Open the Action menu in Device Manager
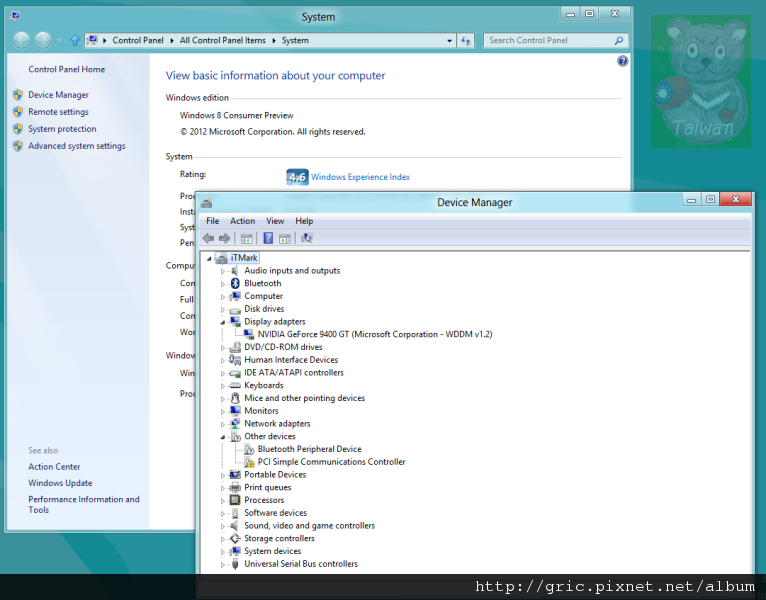Image resolution: width=766 pixels, height=600 pixels. (242, 221)
